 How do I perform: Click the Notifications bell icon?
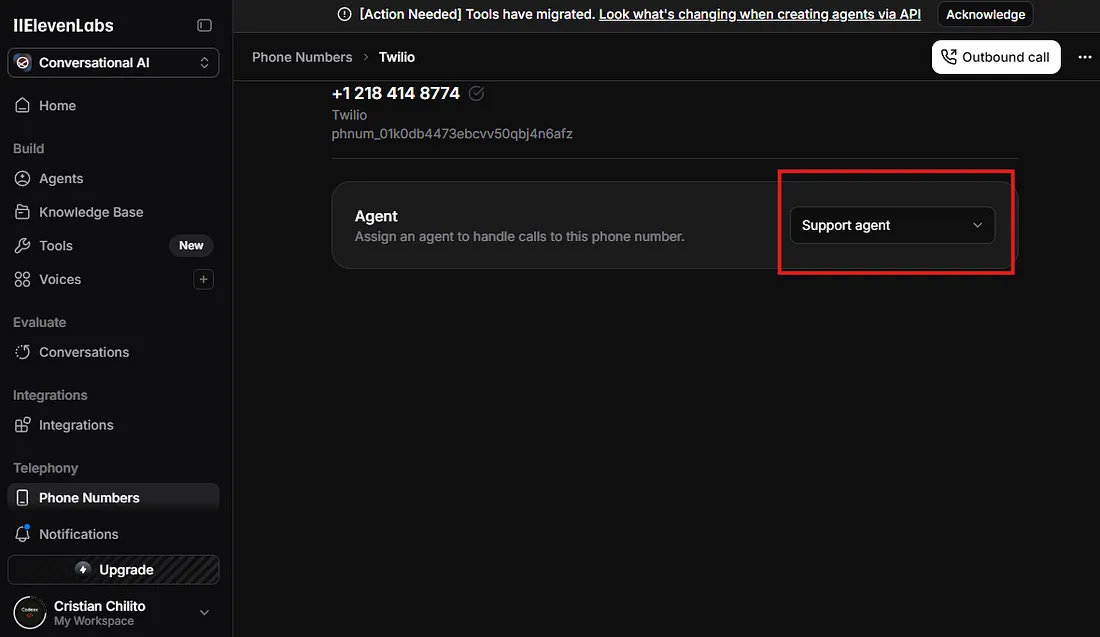pyautogui.click(x=22, y=534)
